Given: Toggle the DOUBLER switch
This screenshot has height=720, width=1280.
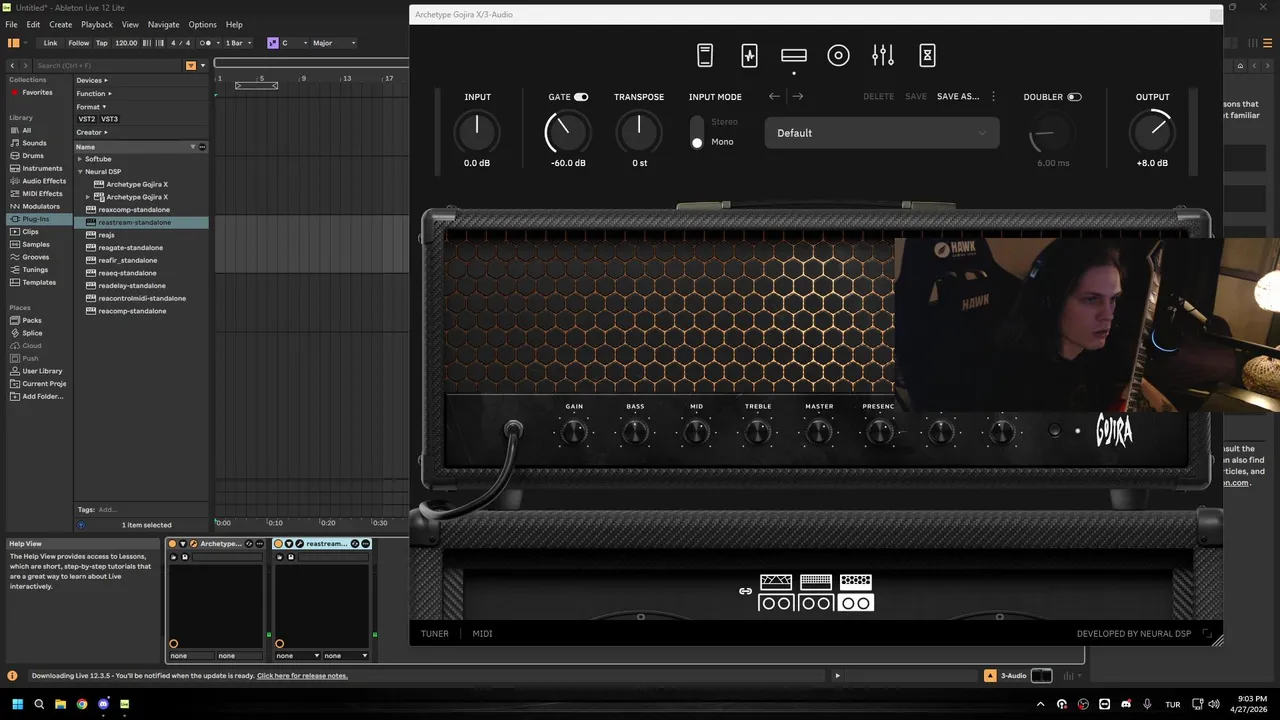Looking at the screenshot, I should click(x=1074, y=97).
